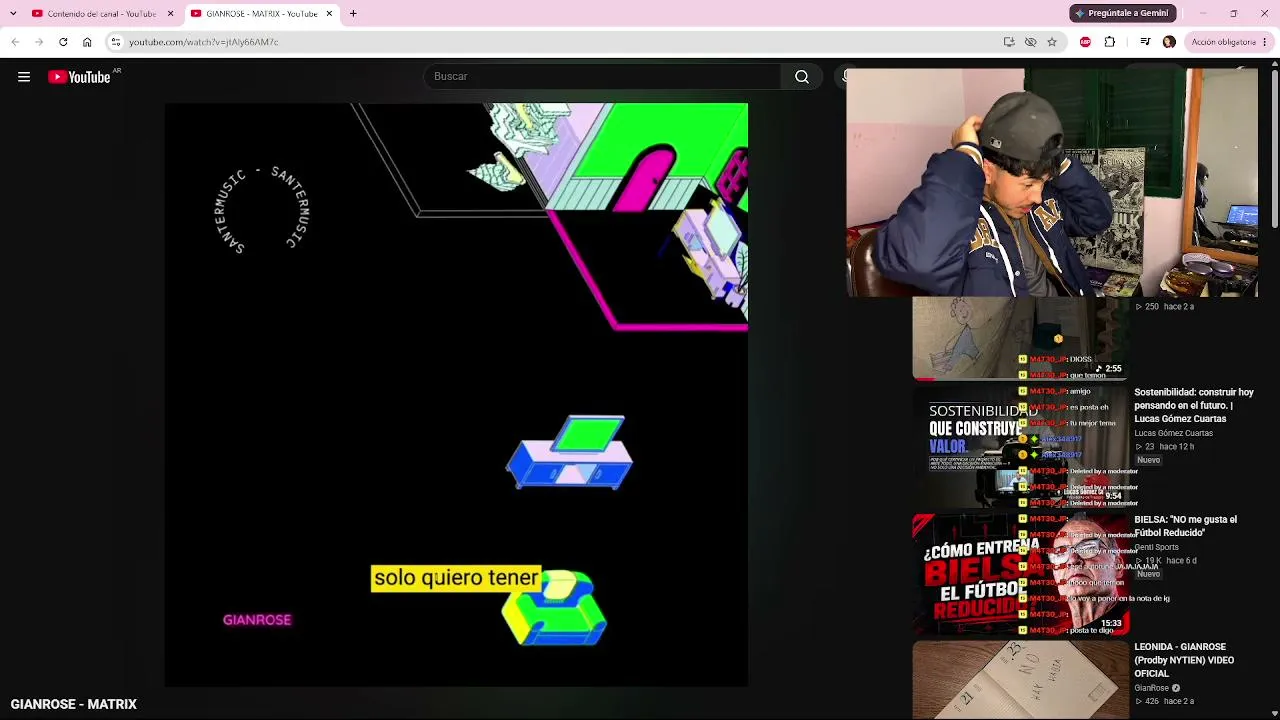The width and height of the screenshot is (1280, 720).
Task: Close the Contenido del canal tab
Action: pos(170,14)
